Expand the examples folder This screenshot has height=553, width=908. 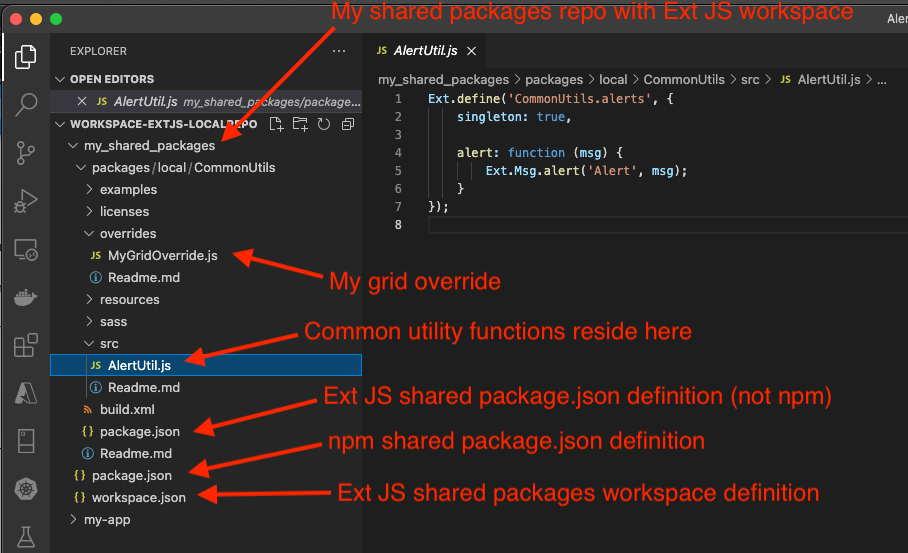point(128,189)
